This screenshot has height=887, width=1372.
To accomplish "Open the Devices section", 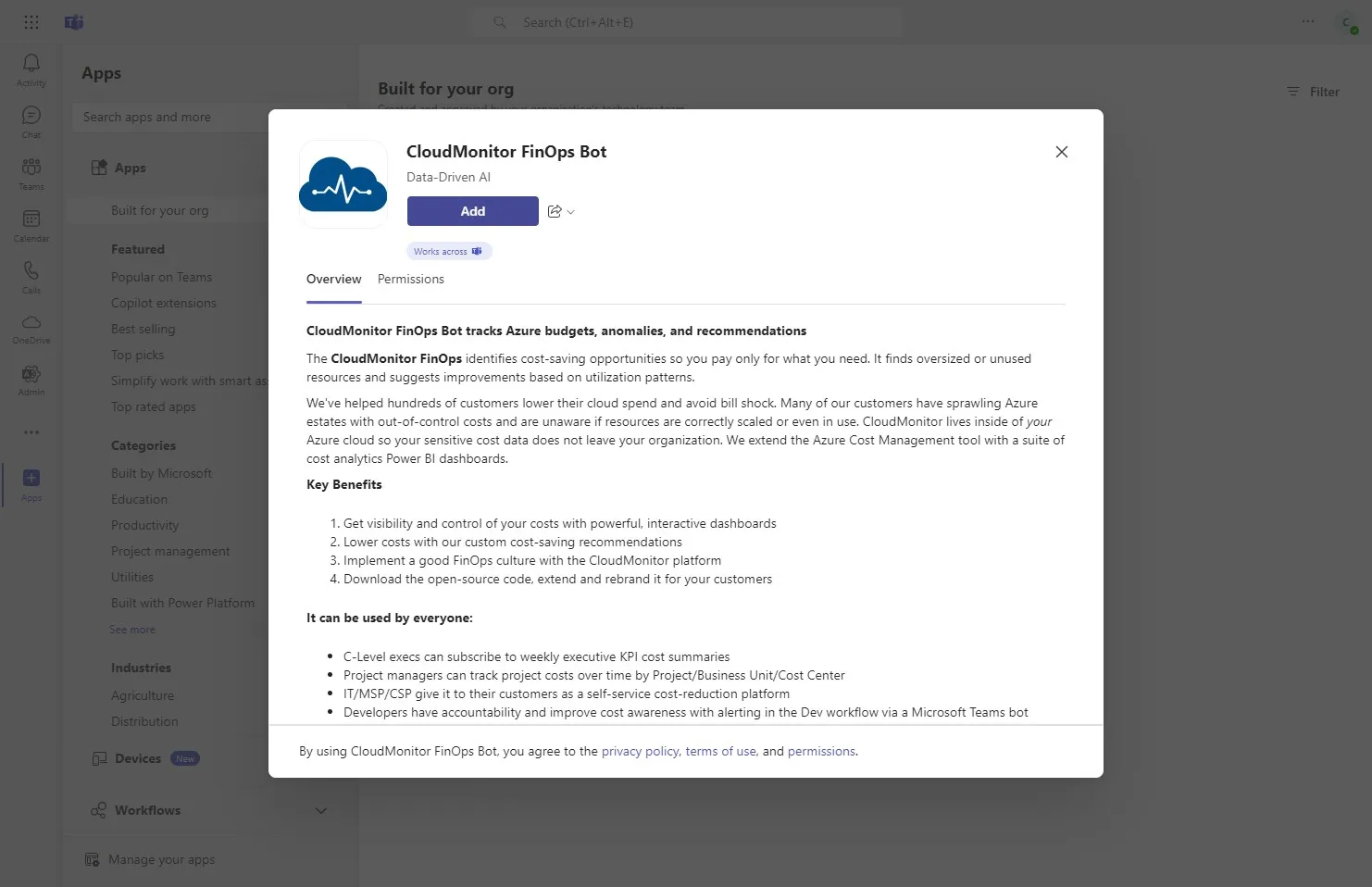I will (x=138, y=758).
